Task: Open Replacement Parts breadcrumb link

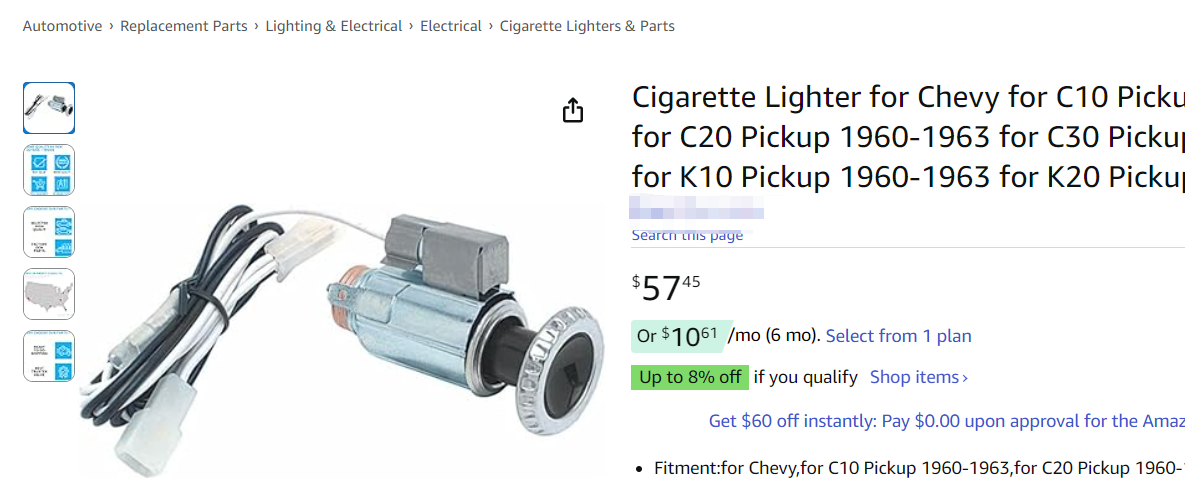Action: pos(183,26)
